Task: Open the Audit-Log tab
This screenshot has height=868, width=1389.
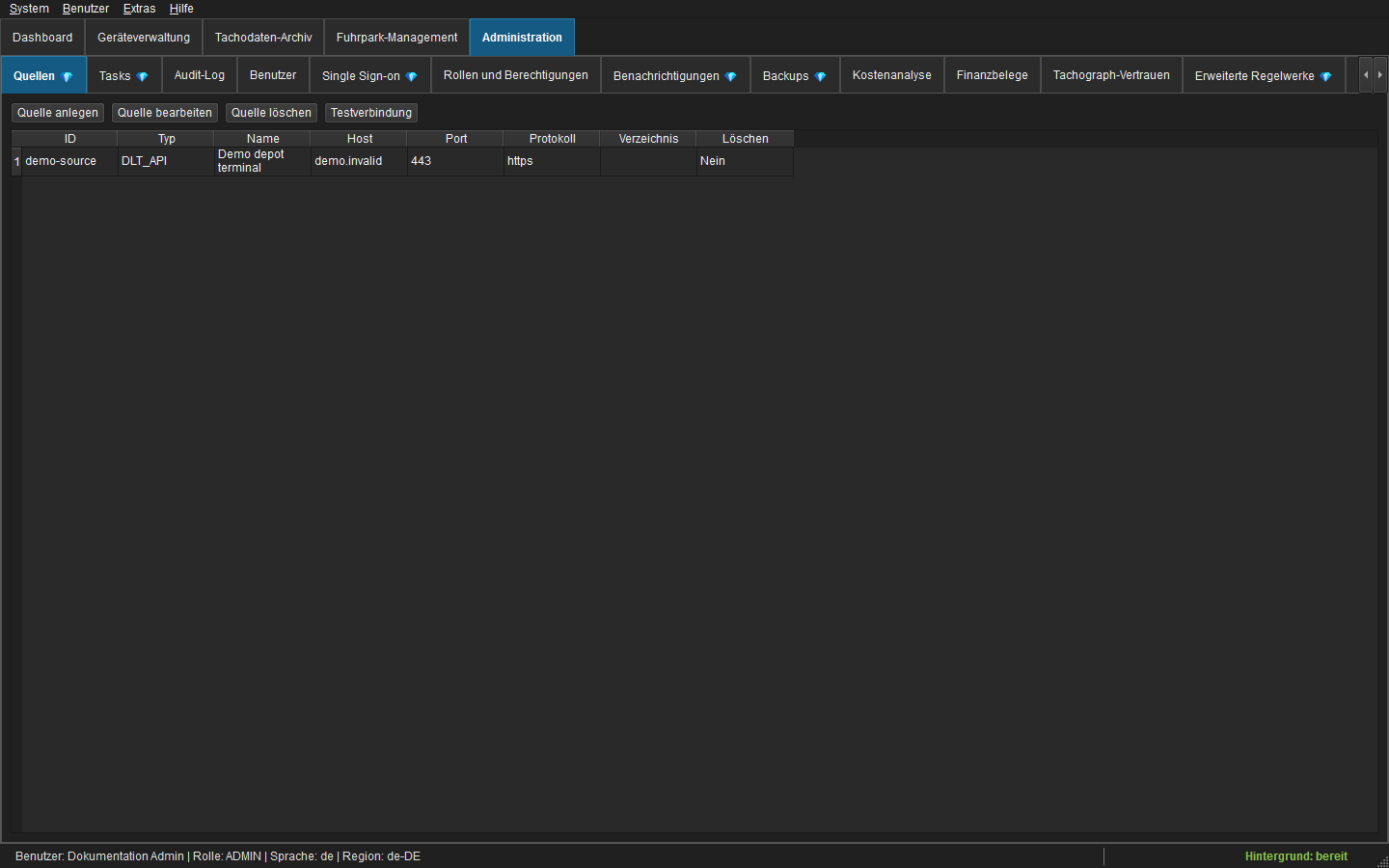Action: pyautogui.click(x=200, y=75)
